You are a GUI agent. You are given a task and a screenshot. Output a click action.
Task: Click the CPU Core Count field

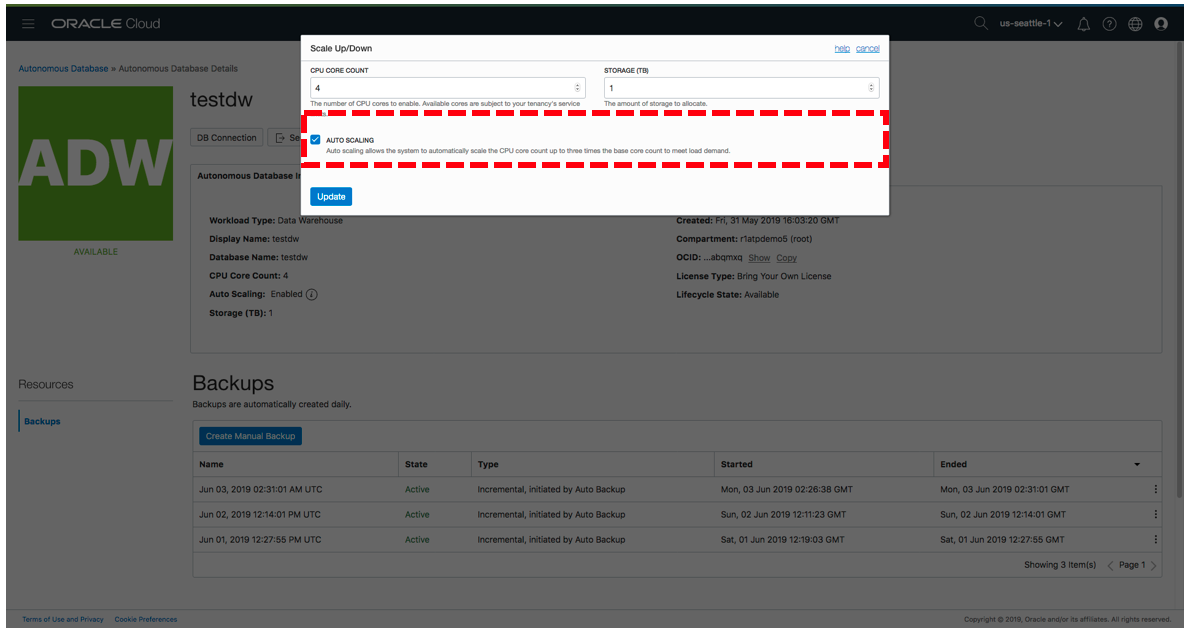(x=448, y=88)
